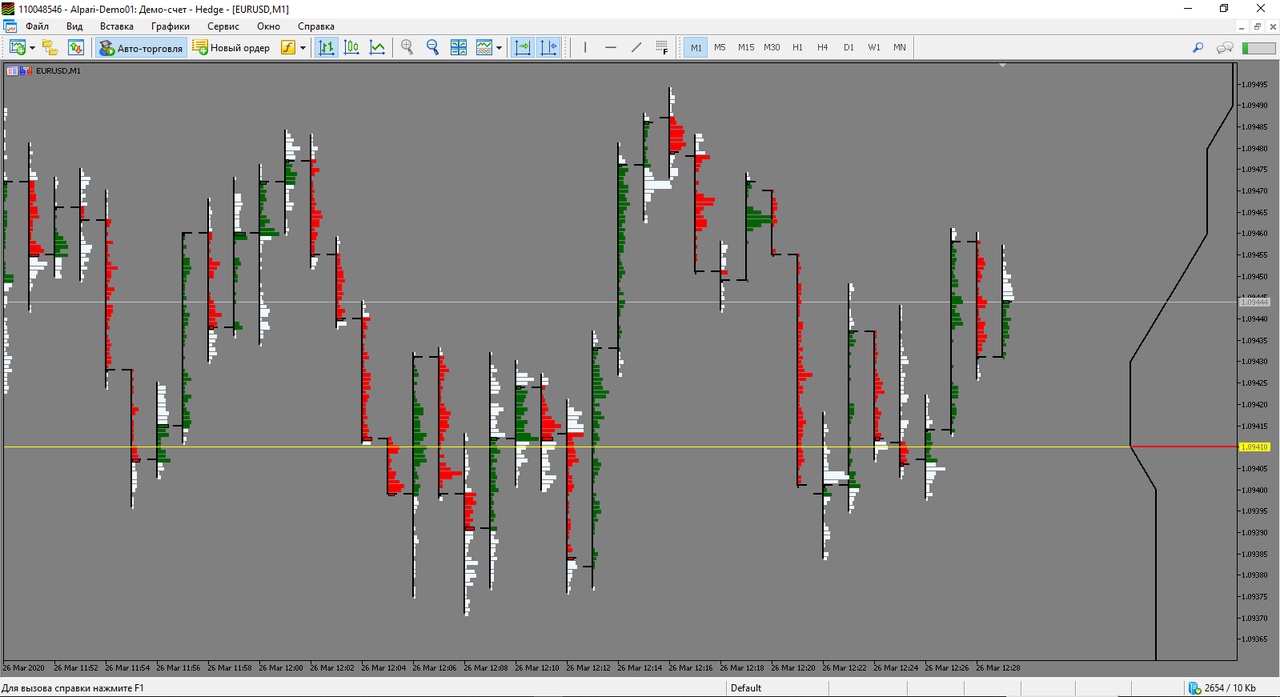Select the M15 timeframe

point(746,47)
